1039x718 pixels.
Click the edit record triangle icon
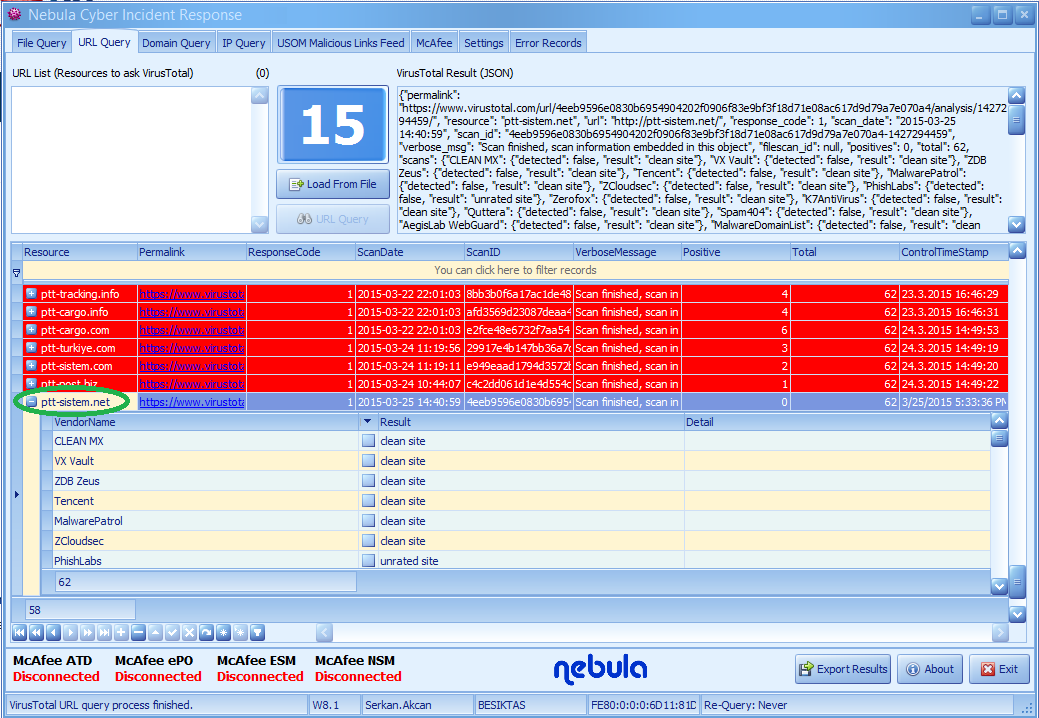tap(156, 633)
